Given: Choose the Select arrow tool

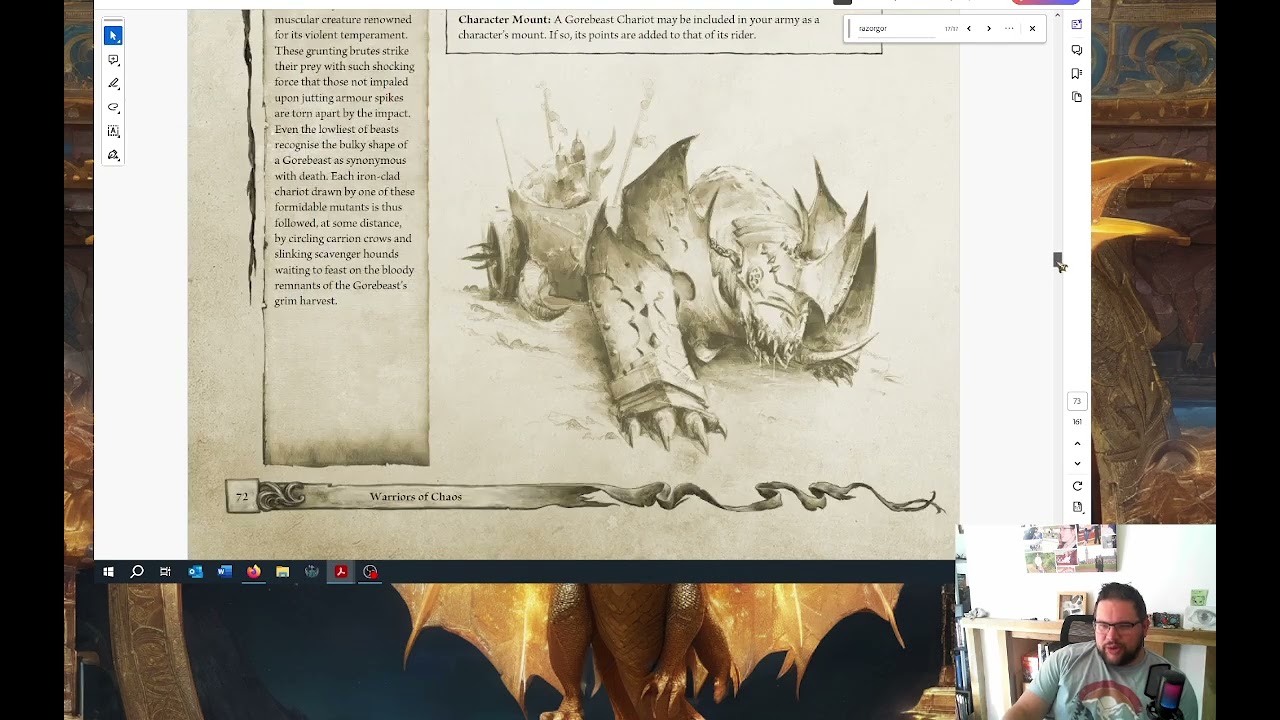Looking at the screenshot, I should 113,36.
